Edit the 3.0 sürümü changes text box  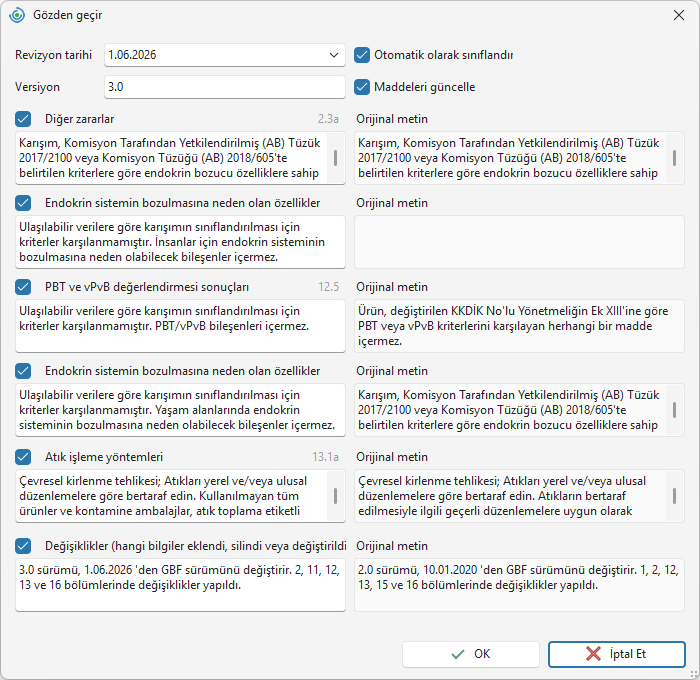point(180,585)
